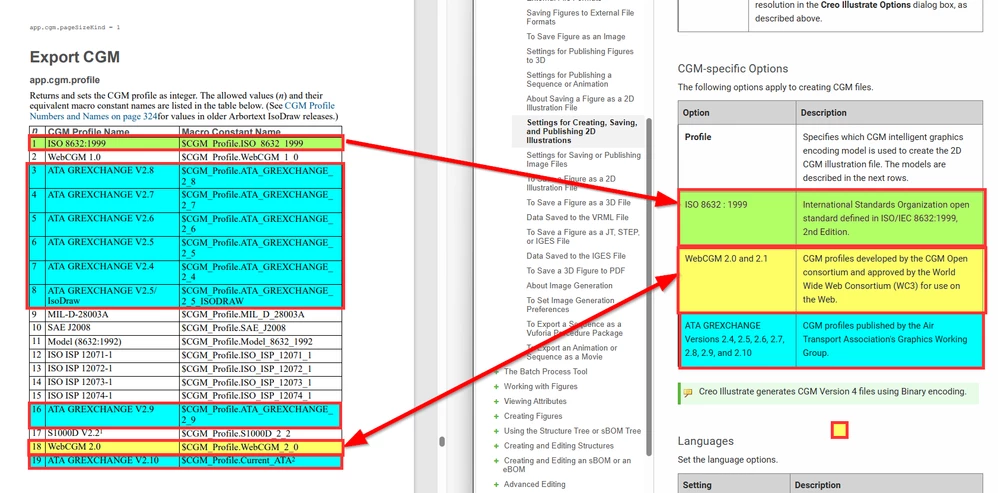Expand 'The Batch Process Tool' section
Screen dimensions: 998x493
[496, 371]
